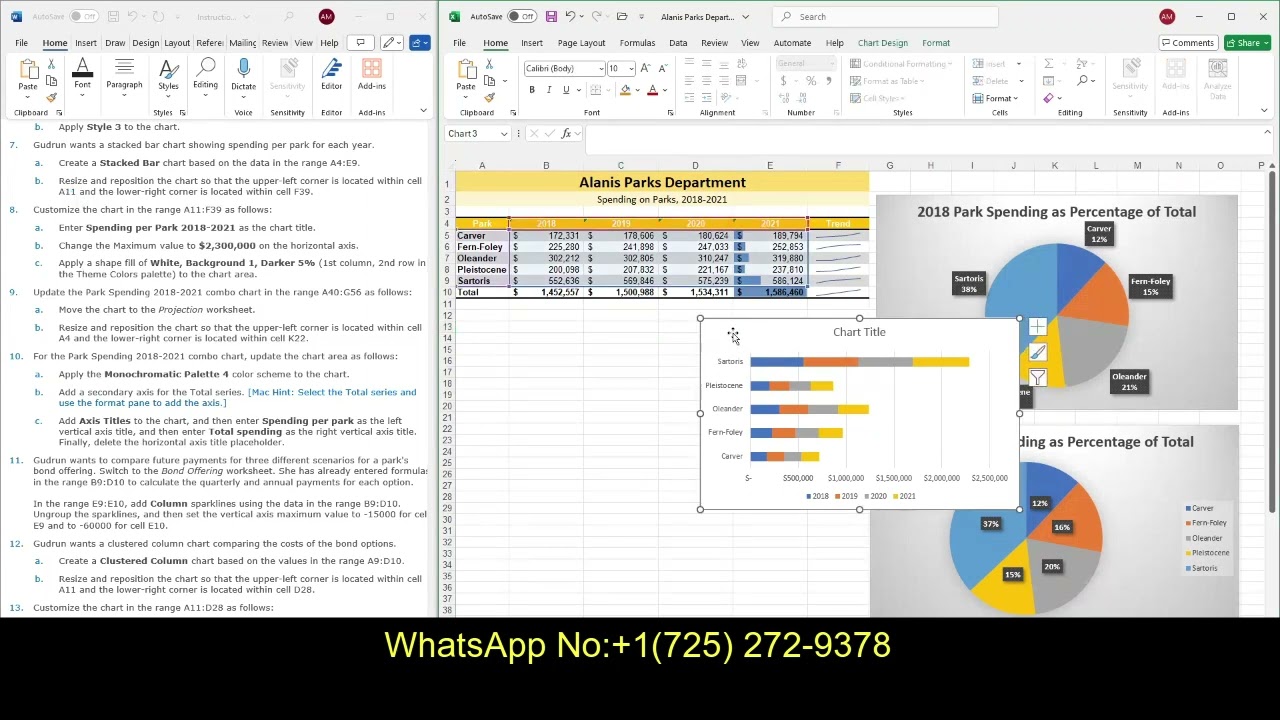Click Percent Style button in Excel
Screen dimensions: 1280x720
coord(811,81)
